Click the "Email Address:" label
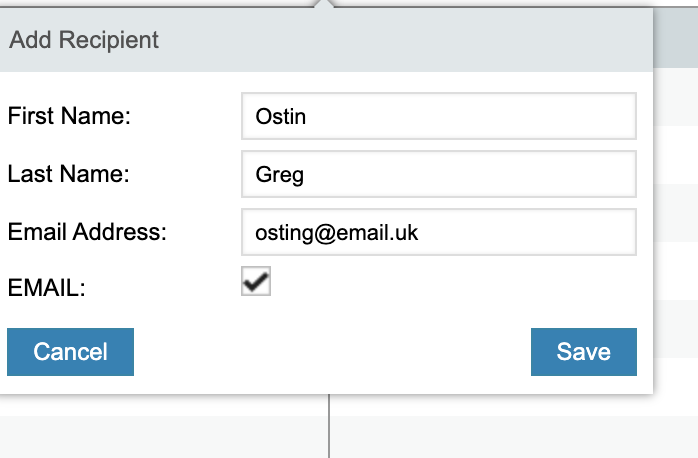 click(87, 232)
